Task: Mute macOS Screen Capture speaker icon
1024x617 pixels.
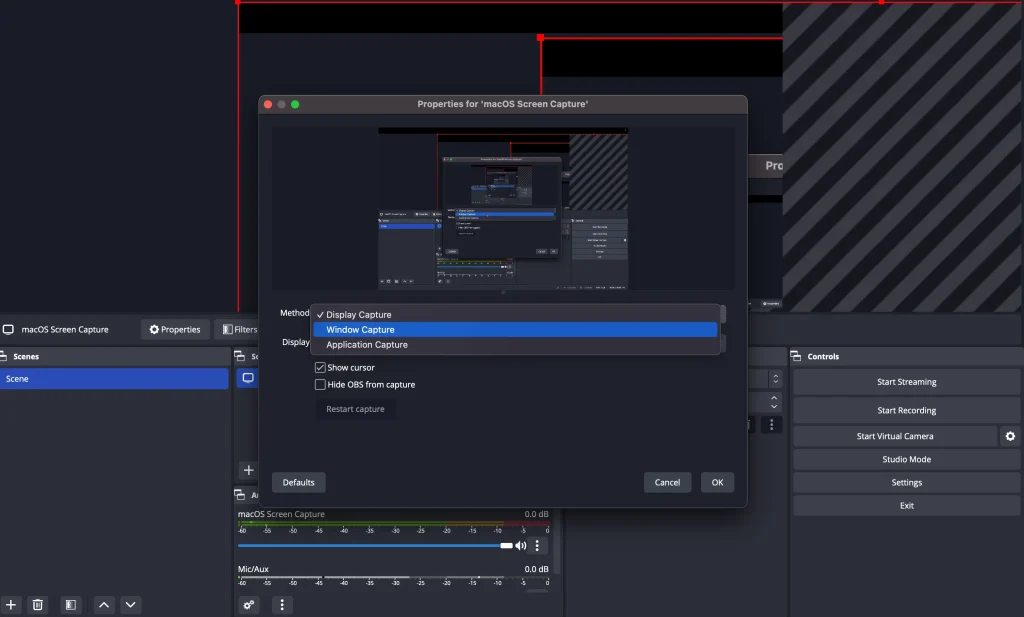Action: 521,546
